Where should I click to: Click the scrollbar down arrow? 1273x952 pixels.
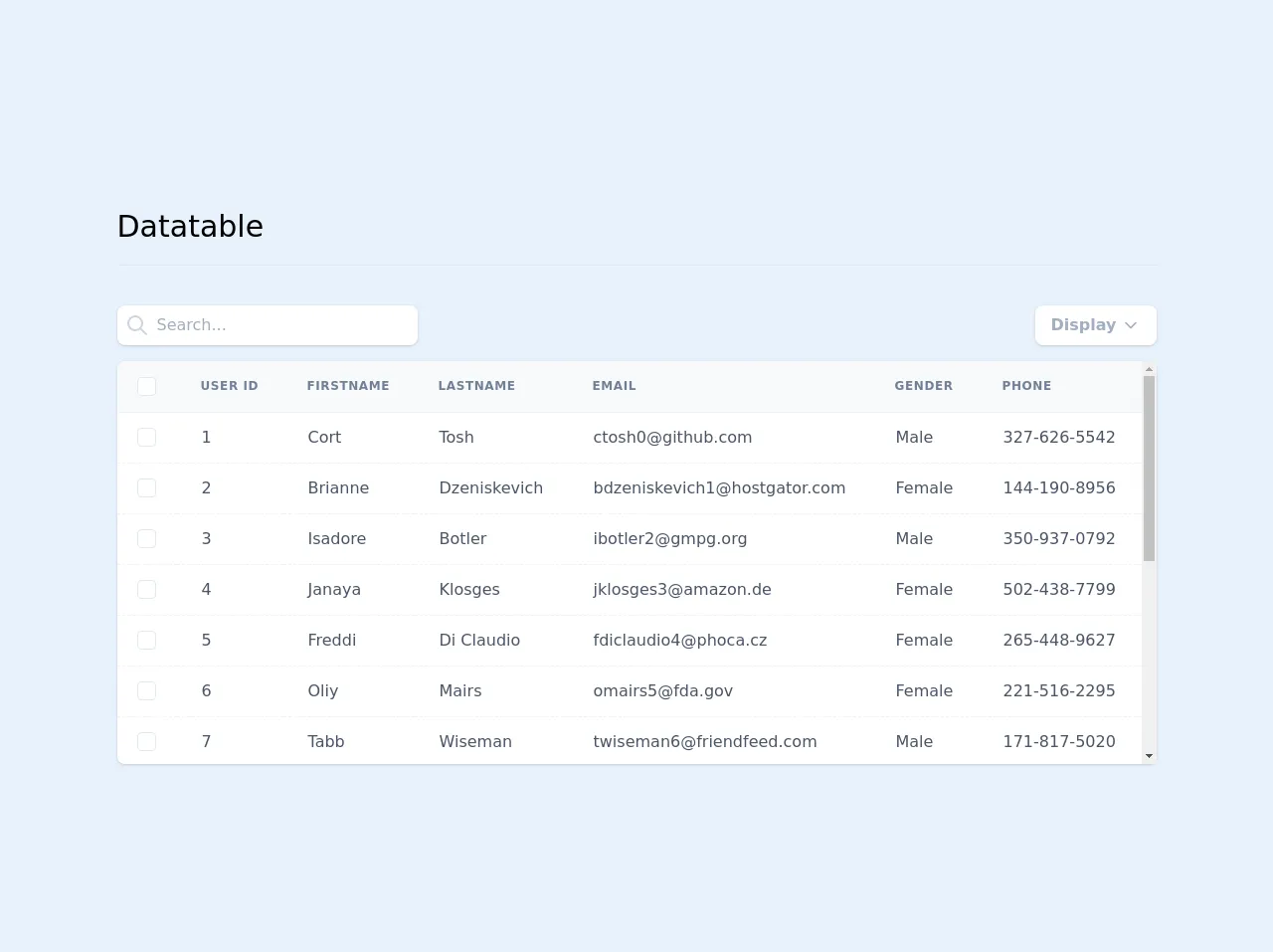pyautogui.click(x=1149, y=756)
